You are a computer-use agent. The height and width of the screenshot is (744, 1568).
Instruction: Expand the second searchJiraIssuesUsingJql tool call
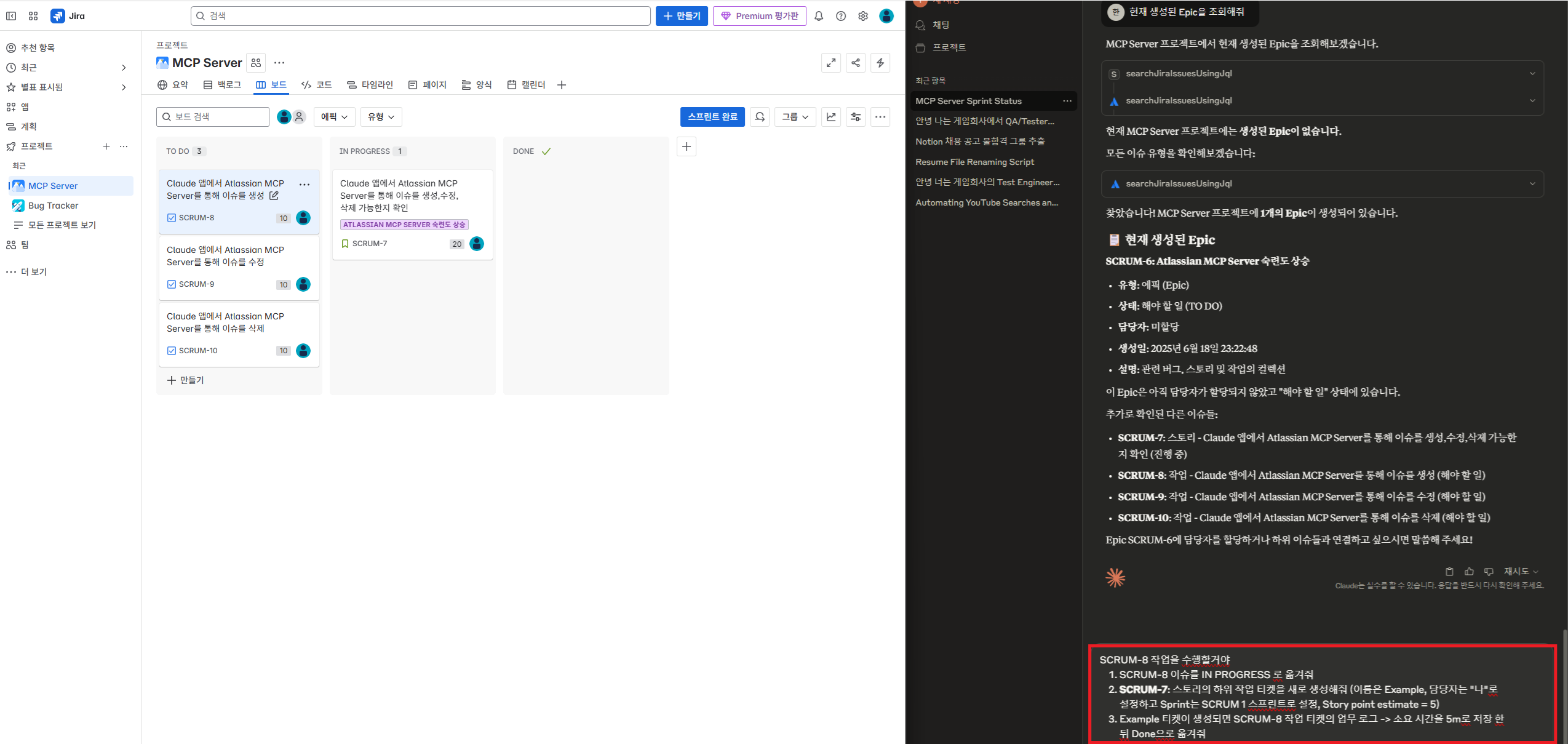[x=1323, y=101]
